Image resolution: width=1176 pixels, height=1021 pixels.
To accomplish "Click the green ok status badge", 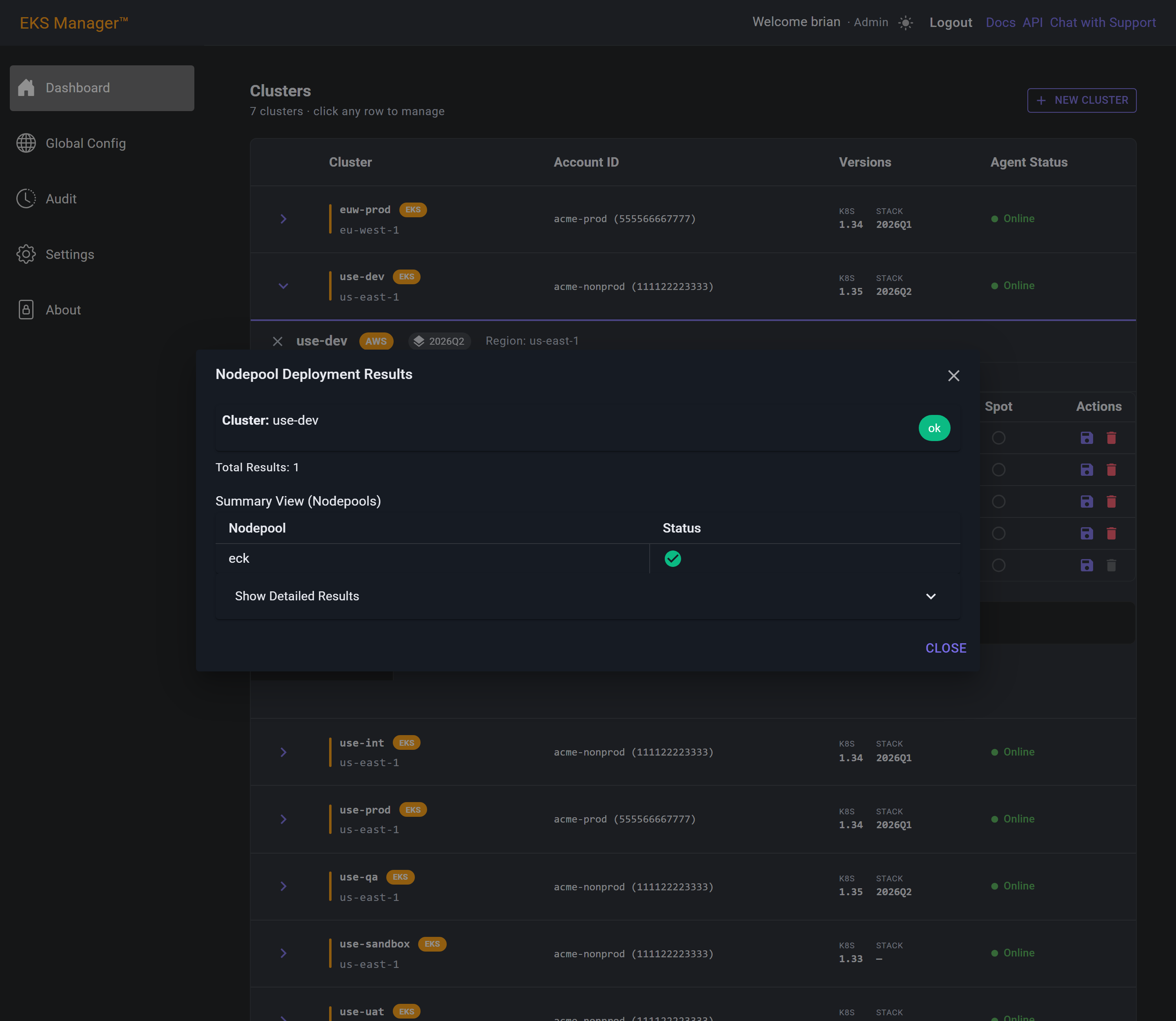I will click(x=934, y=428).
